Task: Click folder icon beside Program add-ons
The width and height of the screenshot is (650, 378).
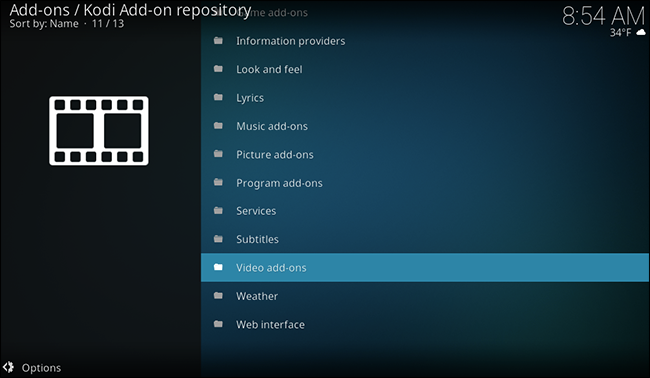Action: [218, 182]
